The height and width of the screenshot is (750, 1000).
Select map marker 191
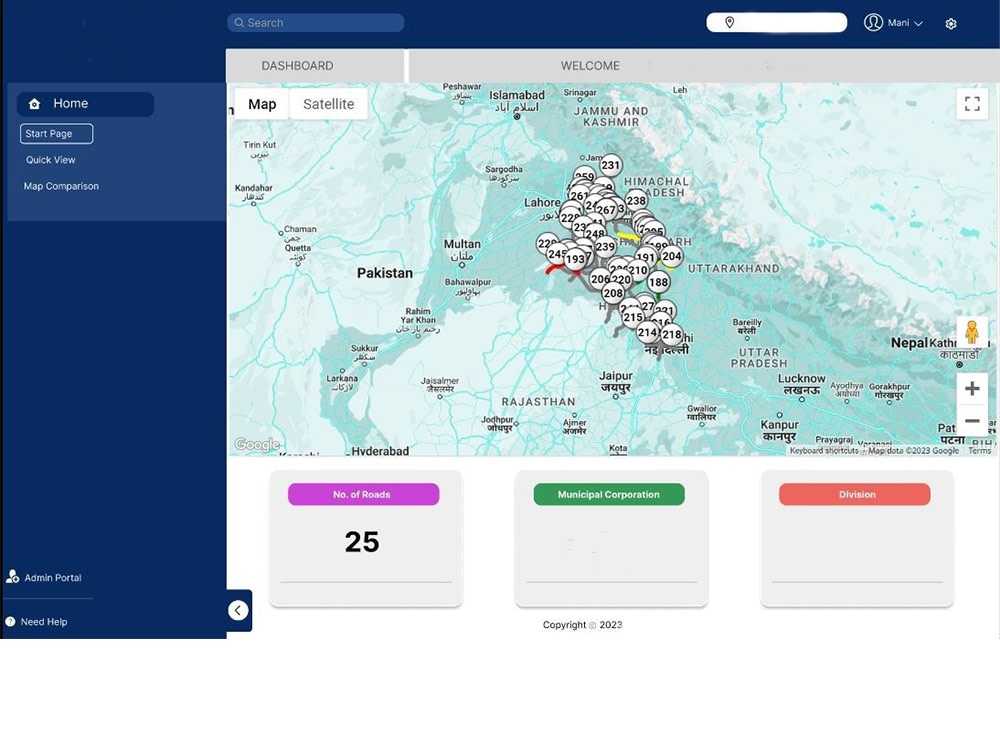point(645,258)
